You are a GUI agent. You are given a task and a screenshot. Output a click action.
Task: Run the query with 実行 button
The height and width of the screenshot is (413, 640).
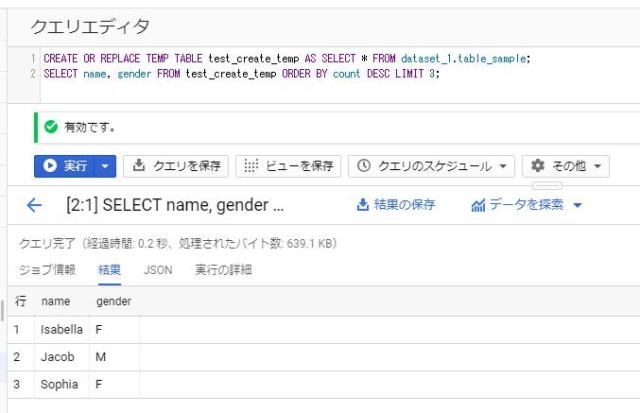[x=64, y=166]
